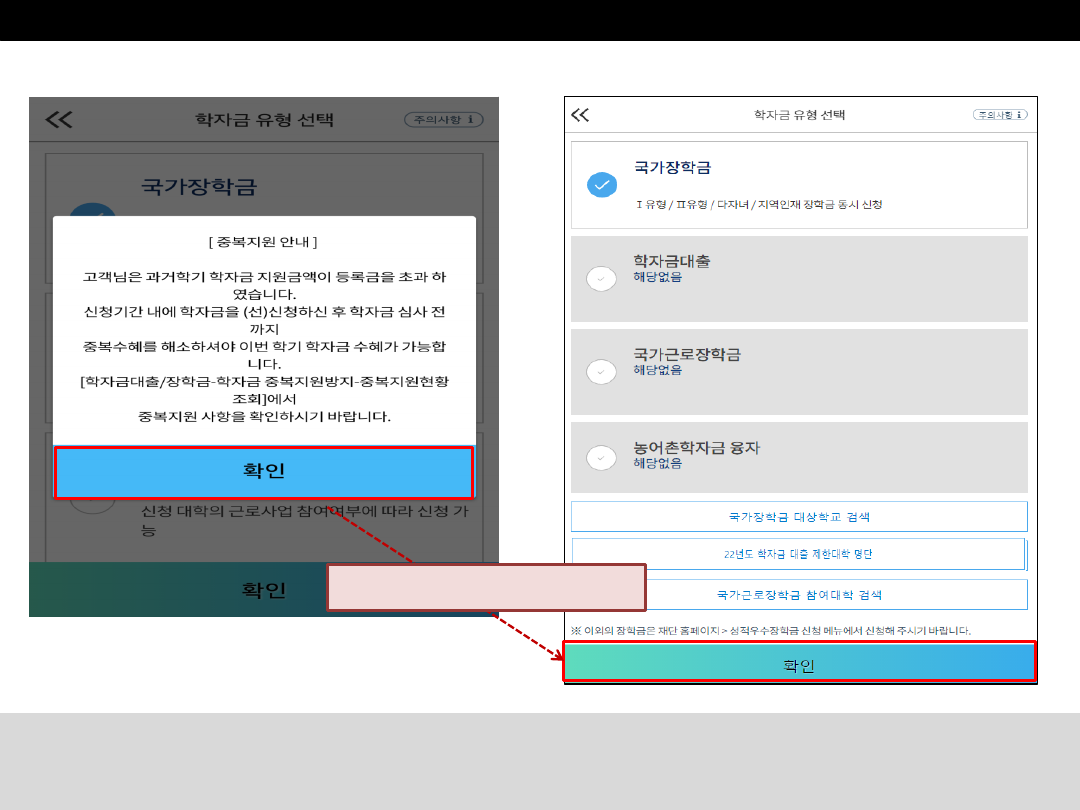This screenshot has width=1080, height=810.
Task: Click 학자금 유형 선택 title on right screen
Action: point(799,115)
